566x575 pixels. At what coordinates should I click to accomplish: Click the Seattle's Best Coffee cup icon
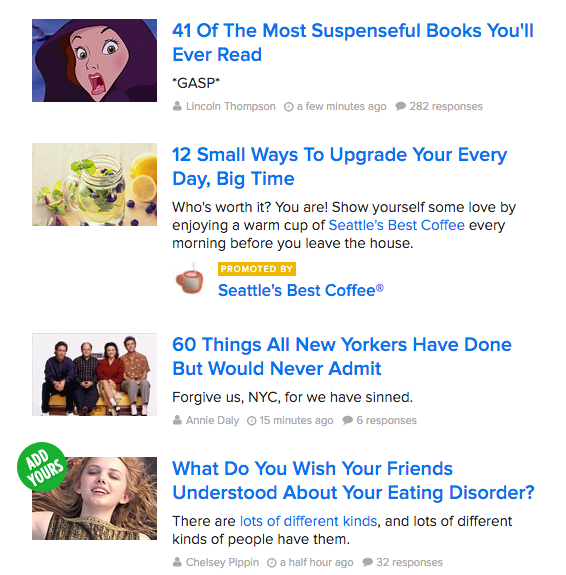[189, 281]
